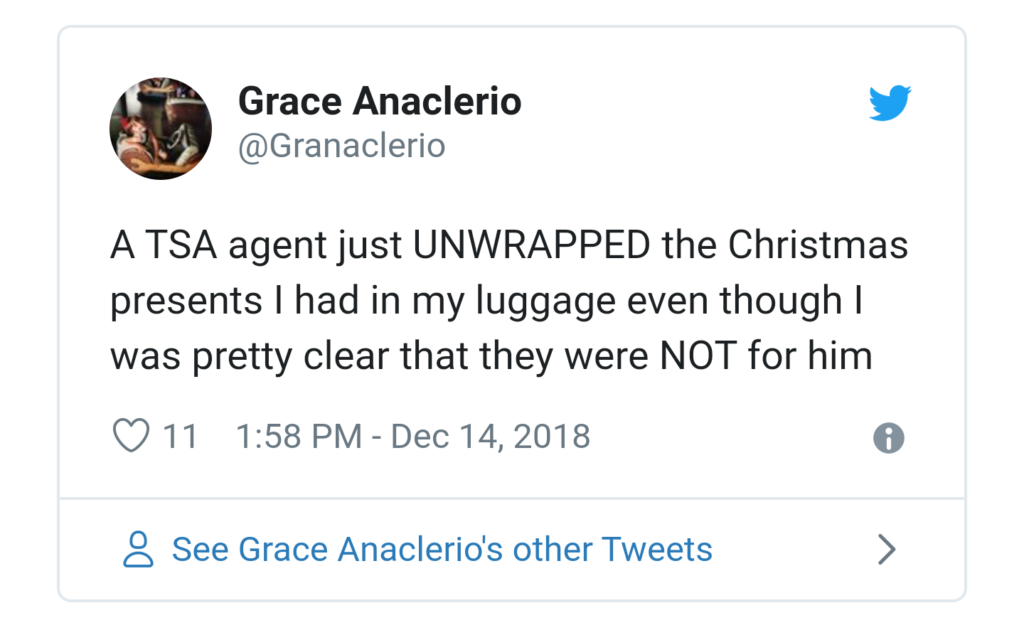Open the Grace Anaclerio display name
Viewport: 1024px width, 630px height.
379,101
